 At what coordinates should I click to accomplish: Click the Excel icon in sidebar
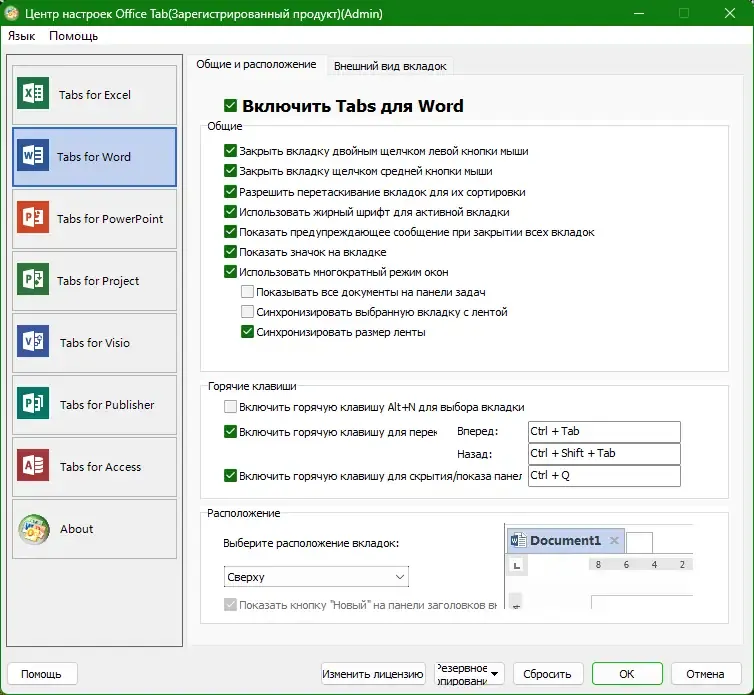33,93
